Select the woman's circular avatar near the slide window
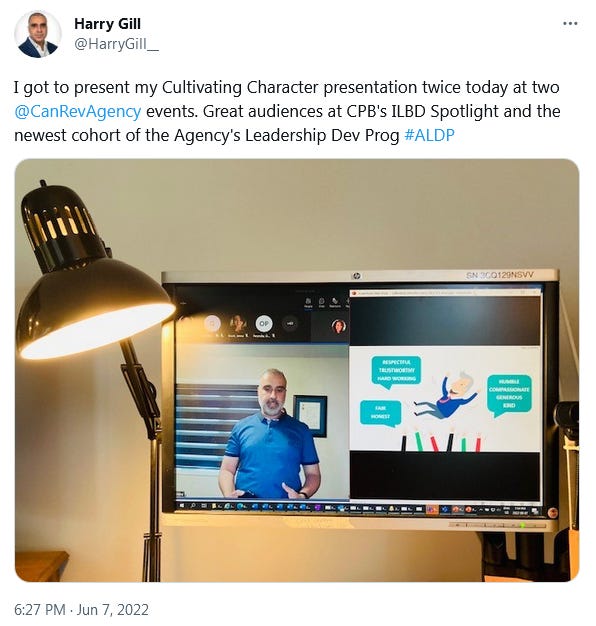The height and width of the screenshot is (626, 596). point(339,326)
